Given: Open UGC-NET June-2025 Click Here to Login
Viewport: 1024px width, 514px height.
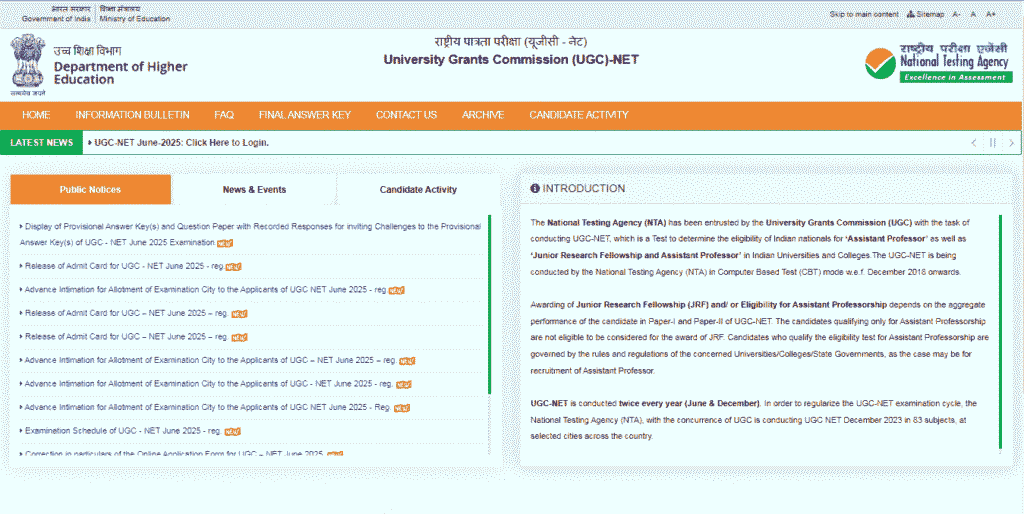Looking at the screenshot, I should pyautogui.click(x=182, y=142).
